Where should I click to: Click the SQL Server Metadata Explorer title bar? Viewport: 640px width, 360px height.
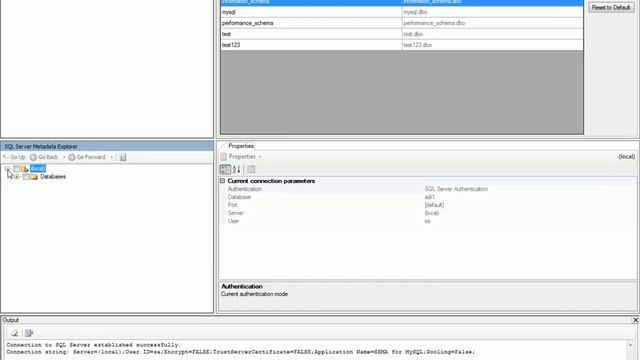tap(107, 146)
